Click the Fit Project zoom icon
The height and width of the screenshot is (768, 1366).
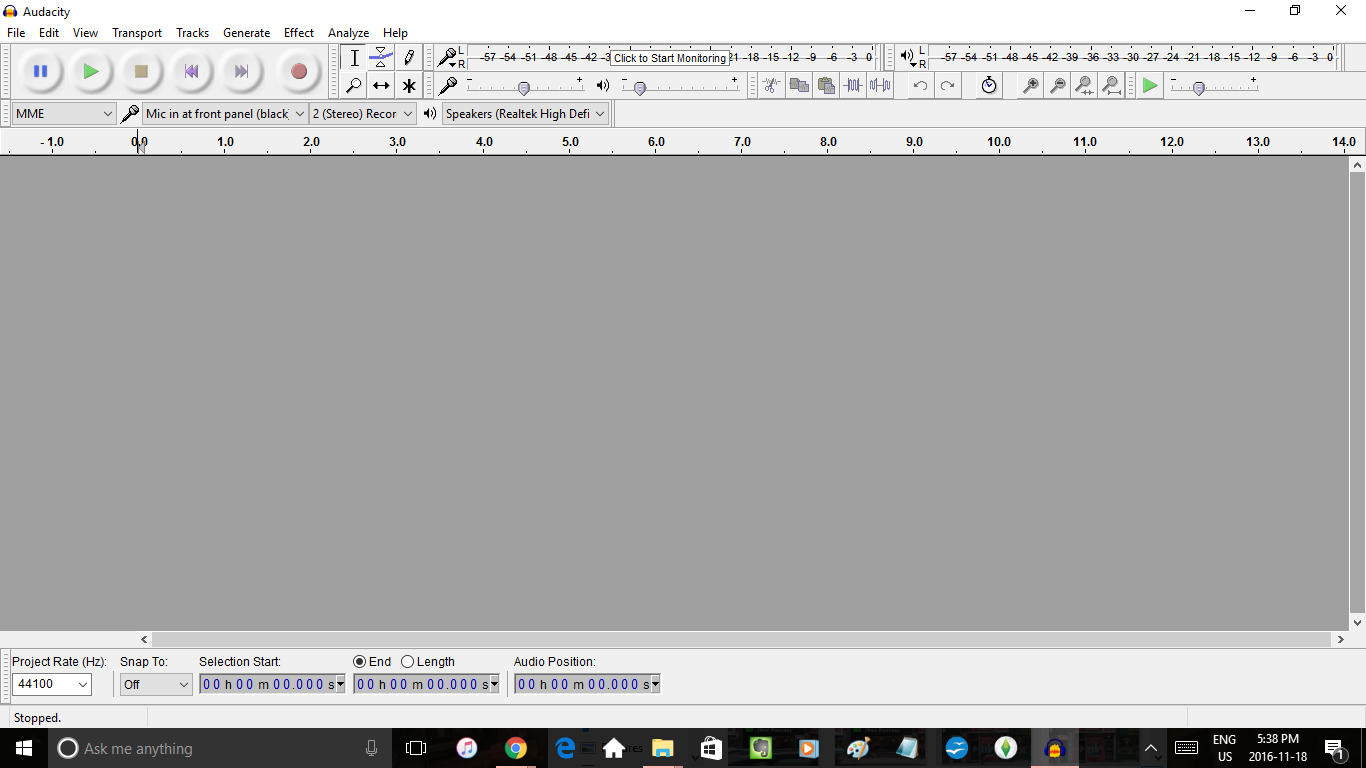(x=1111, y=86)
